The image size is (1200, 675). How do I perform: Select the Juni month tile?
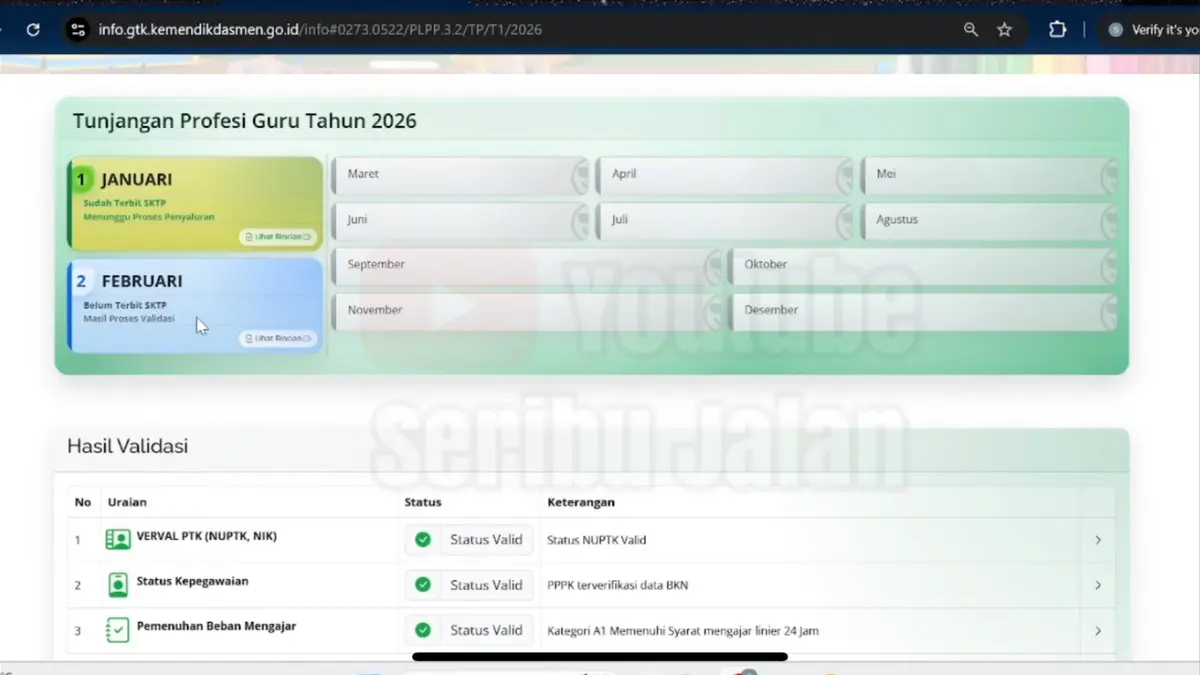click(460, 221)
